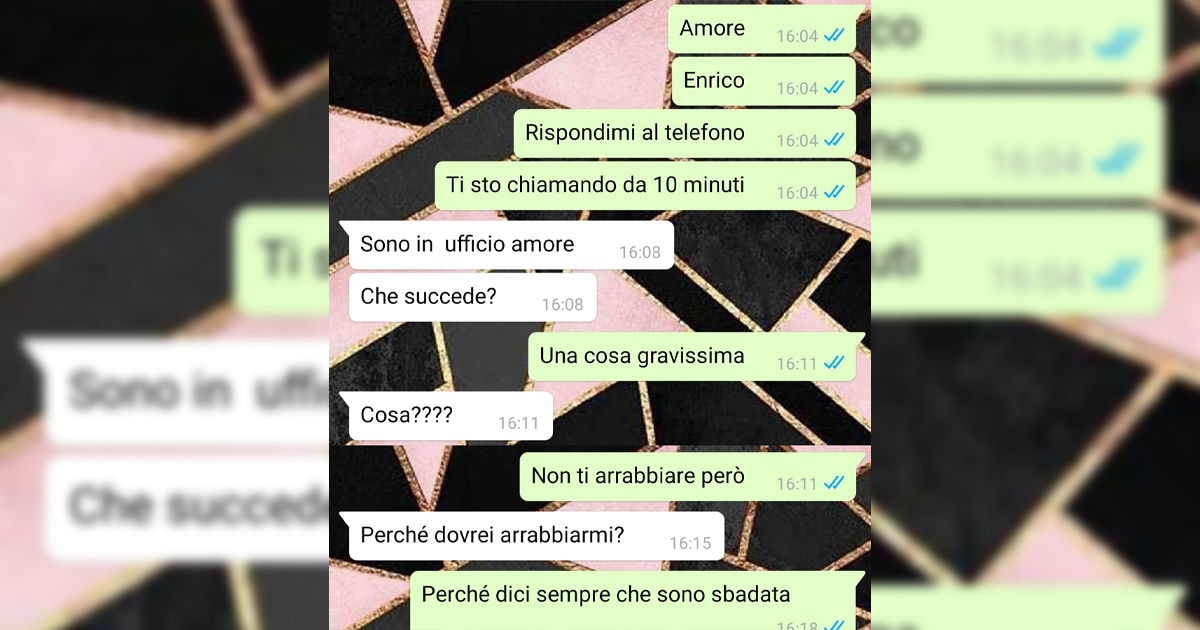This screenshot has height=630, width=1200.
Task: Click the 16:11 timestamp on 'Cosa????'
Action: [518, 423]
